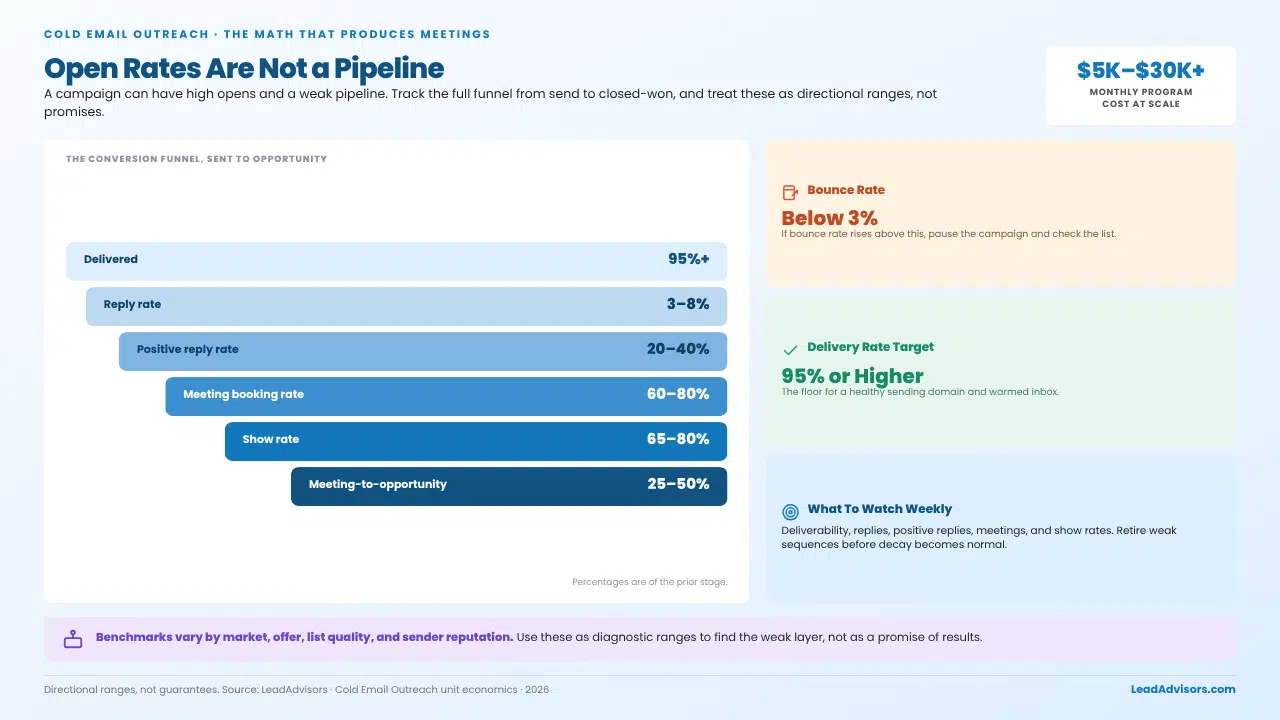
Task: Click the What To Watch Weekly target icon
Action: (790, 511)
